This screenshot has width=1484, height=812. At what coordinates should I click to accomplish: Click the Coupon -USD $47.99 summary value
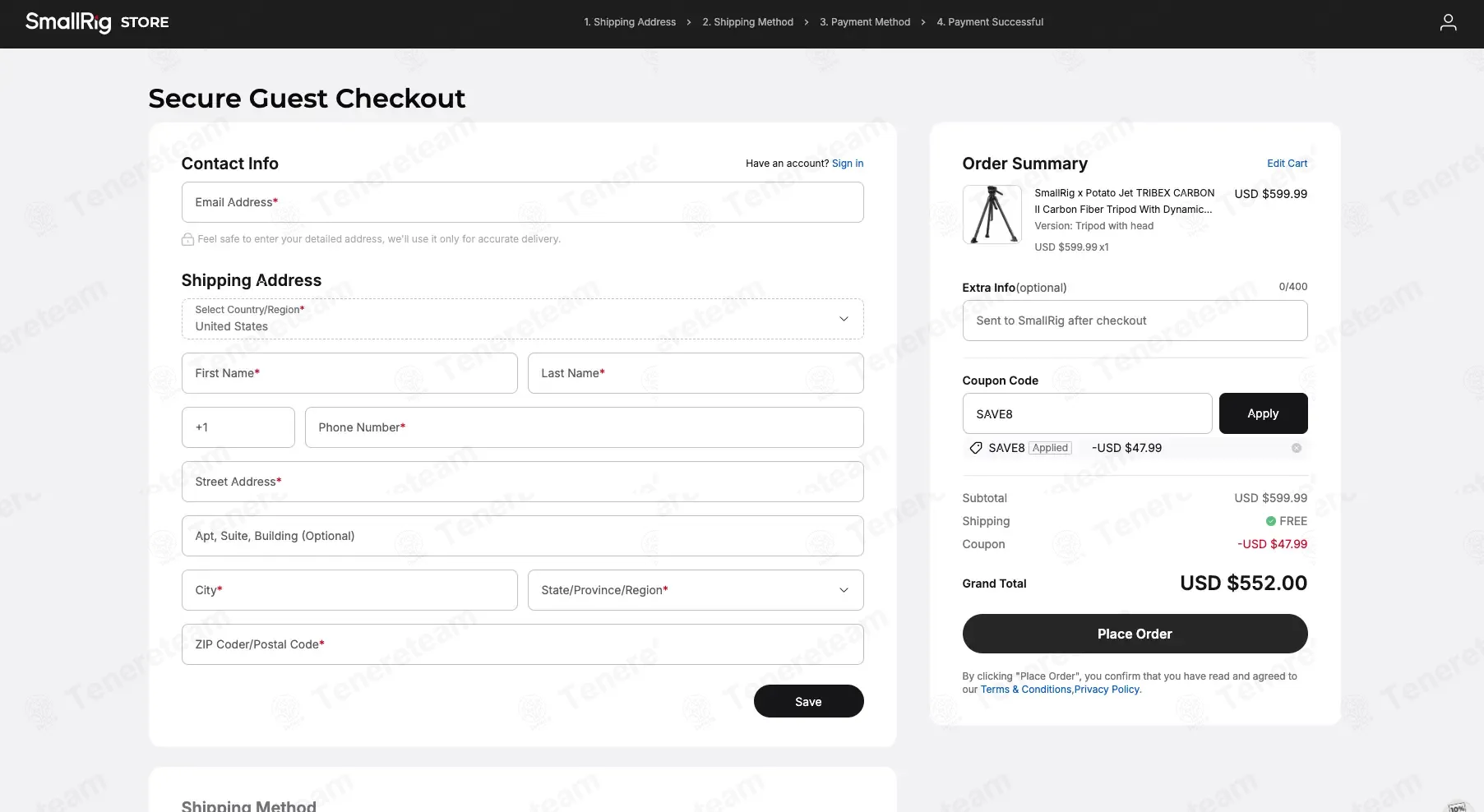[x=1272, y=544]
